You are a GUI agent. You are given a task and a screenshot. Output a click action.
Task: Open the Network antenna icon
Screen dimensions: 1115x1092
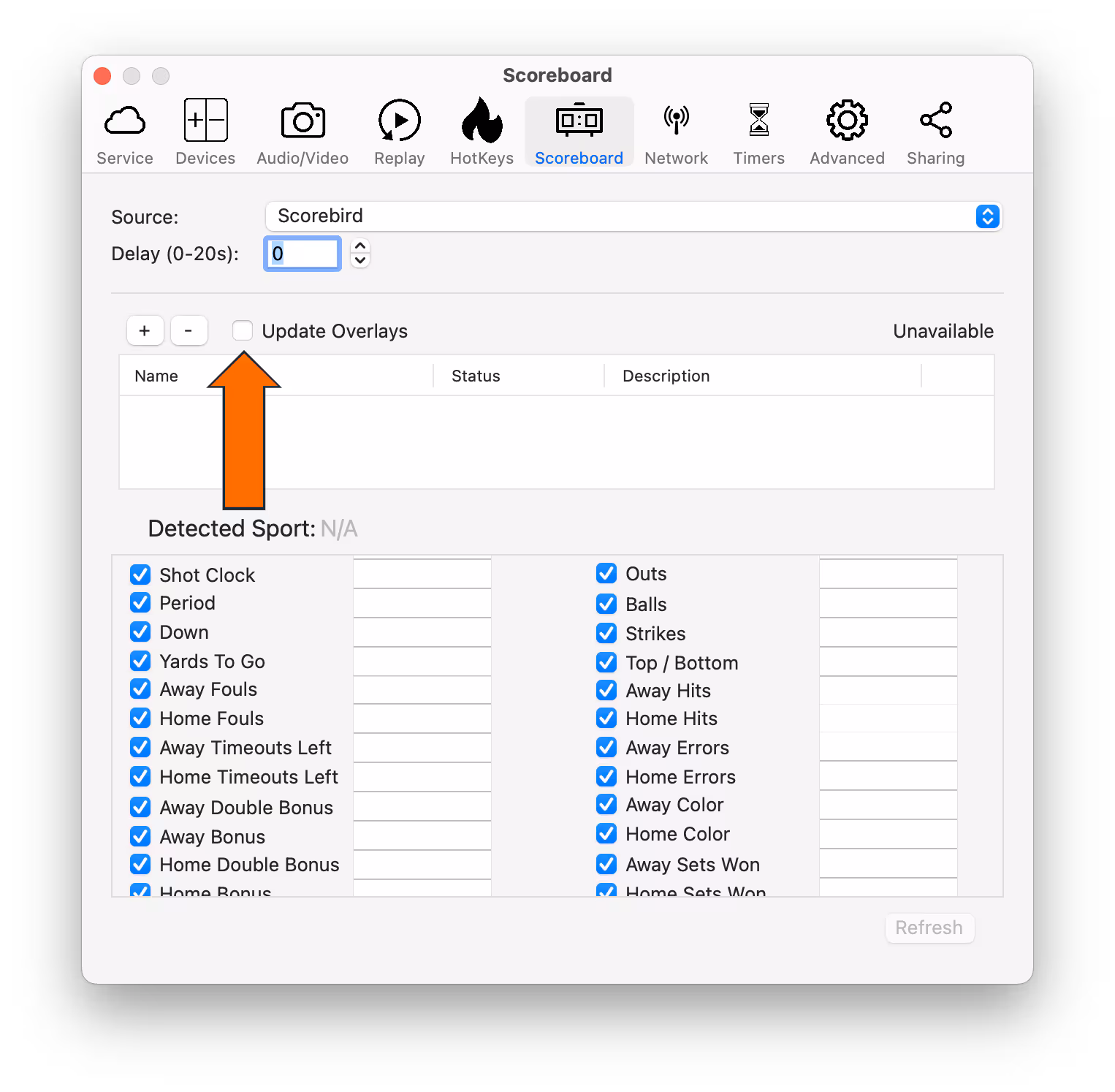676,133
